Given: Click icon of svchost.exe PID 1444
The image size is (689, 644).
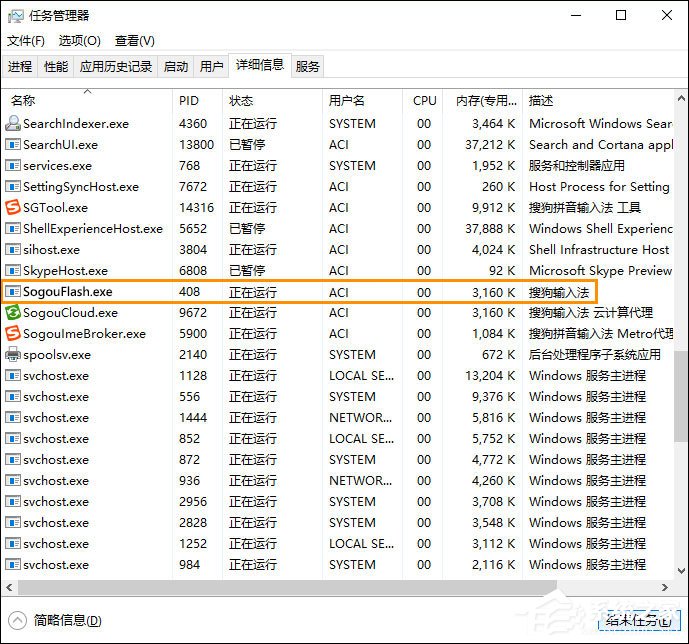Looking at the screenshot, I should 13,417.
